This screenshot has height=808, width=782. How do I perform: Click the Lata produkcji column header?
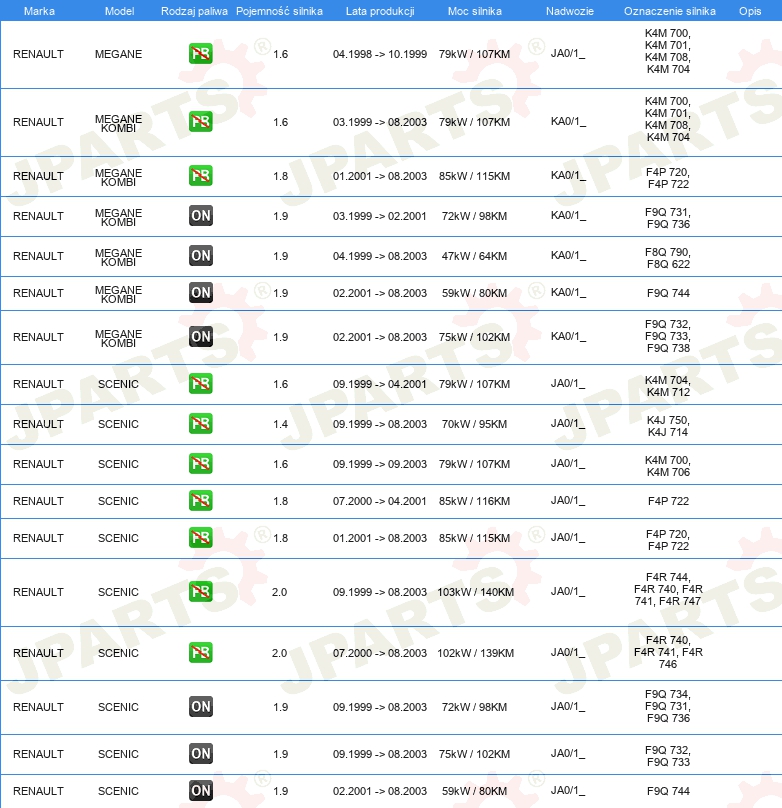[380, 11]
